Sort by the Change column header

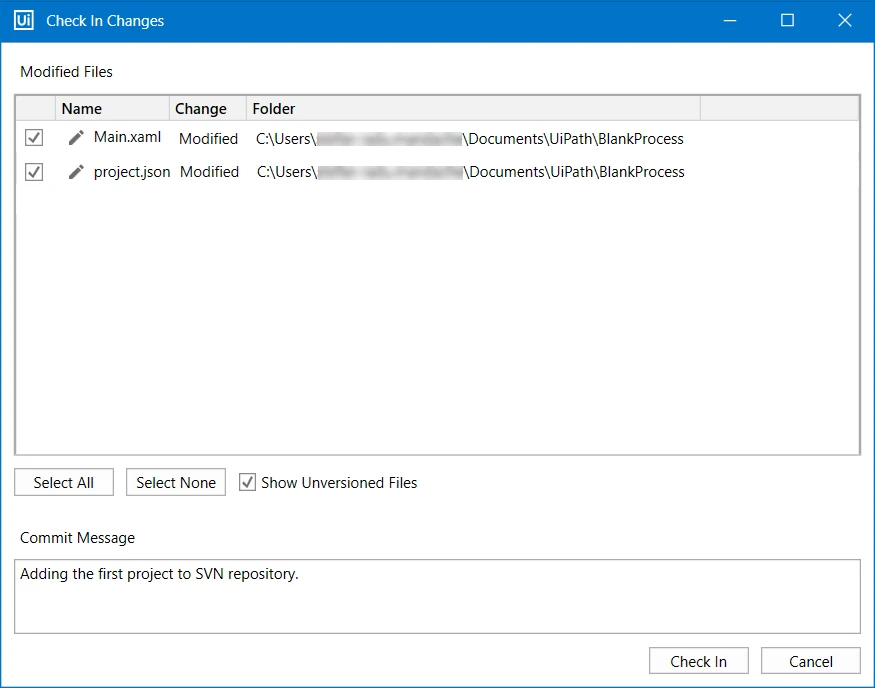[208, 108]
